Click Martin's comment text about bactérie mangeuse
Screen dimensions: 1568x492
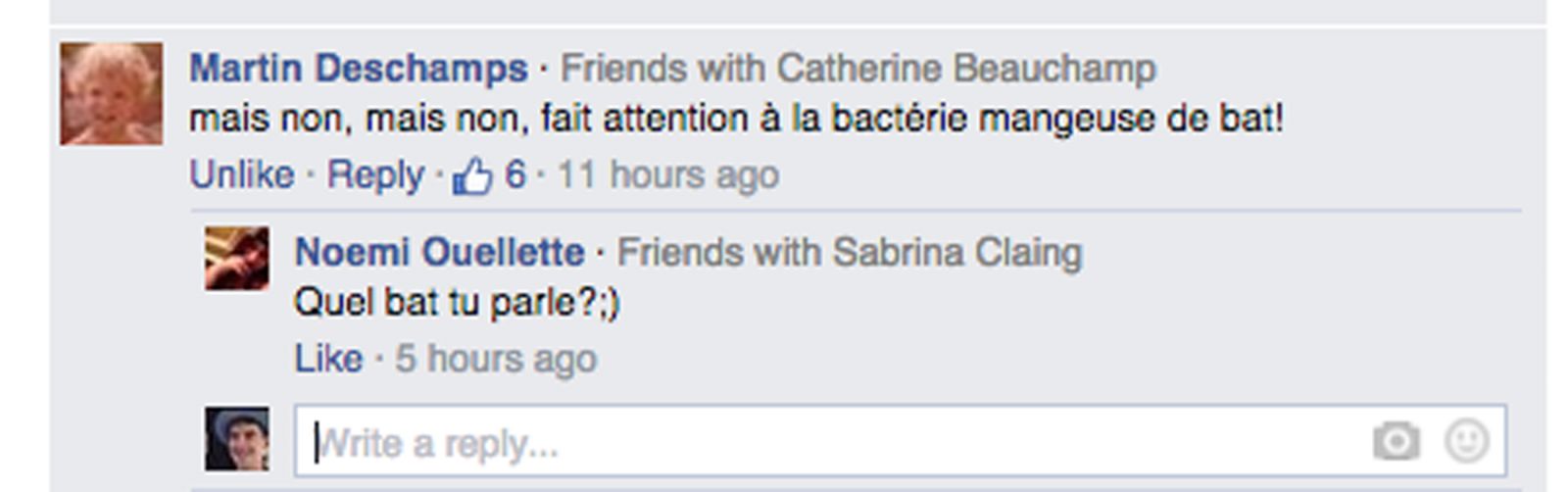pos(735,120)
